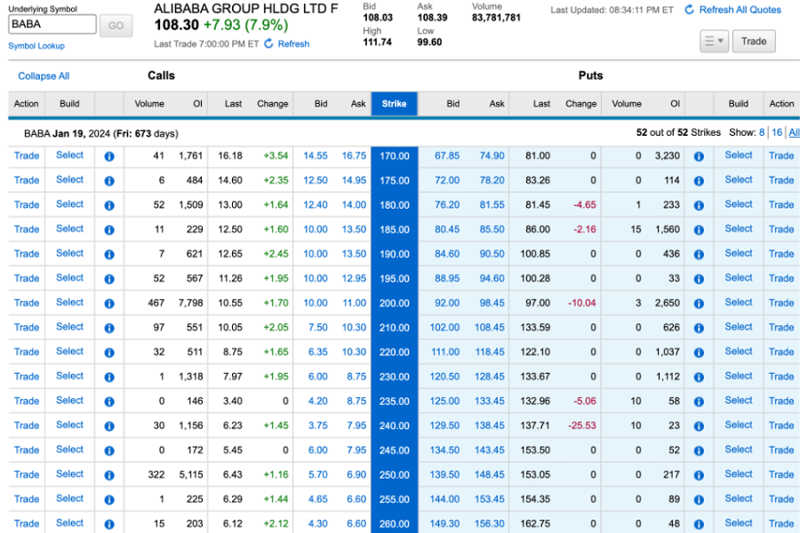
Task: Trade the 185.00 put
Action: pyautogui.click(x=781, y=229)
